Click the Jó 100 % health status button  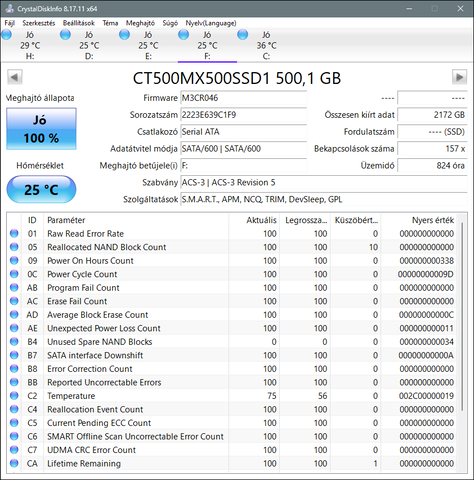tap(41, 129)
